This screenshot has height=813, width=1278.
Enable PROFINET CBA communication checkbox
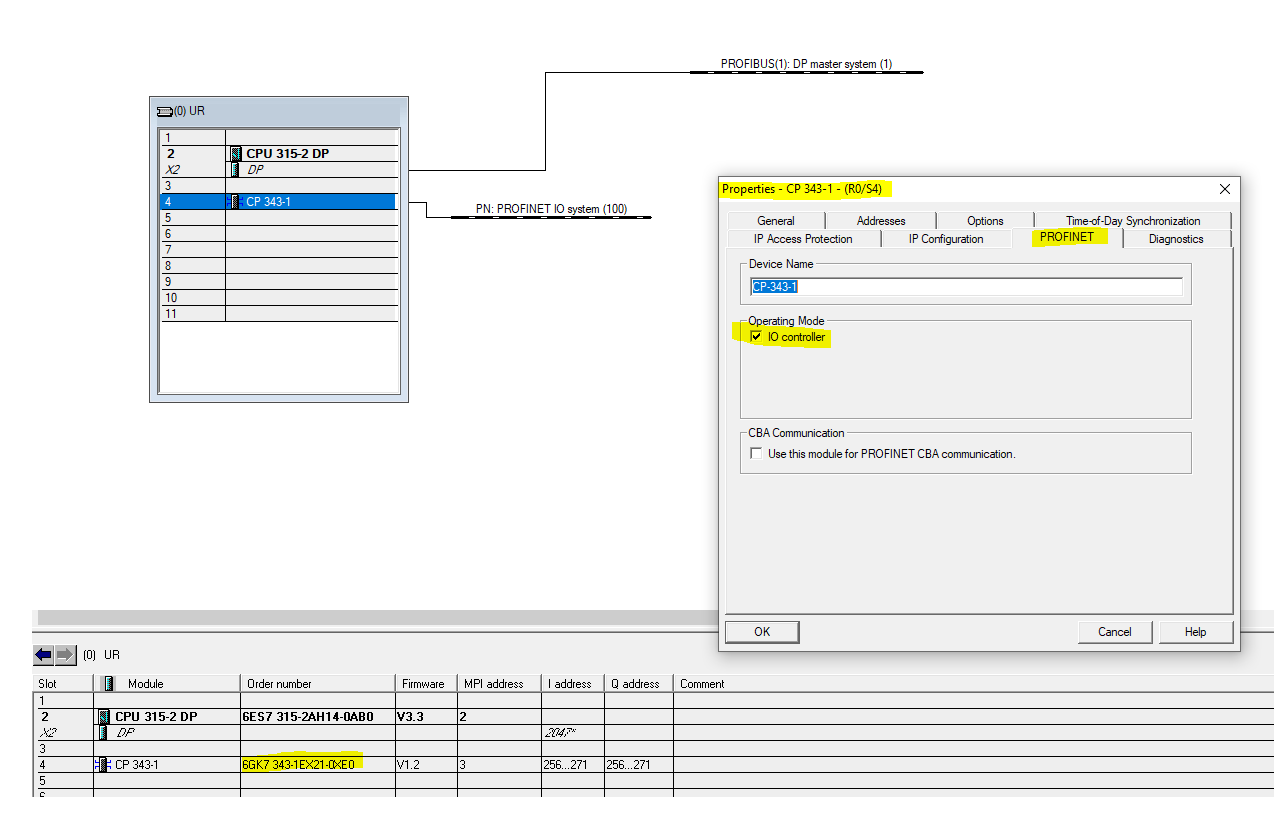pos(756,454)
